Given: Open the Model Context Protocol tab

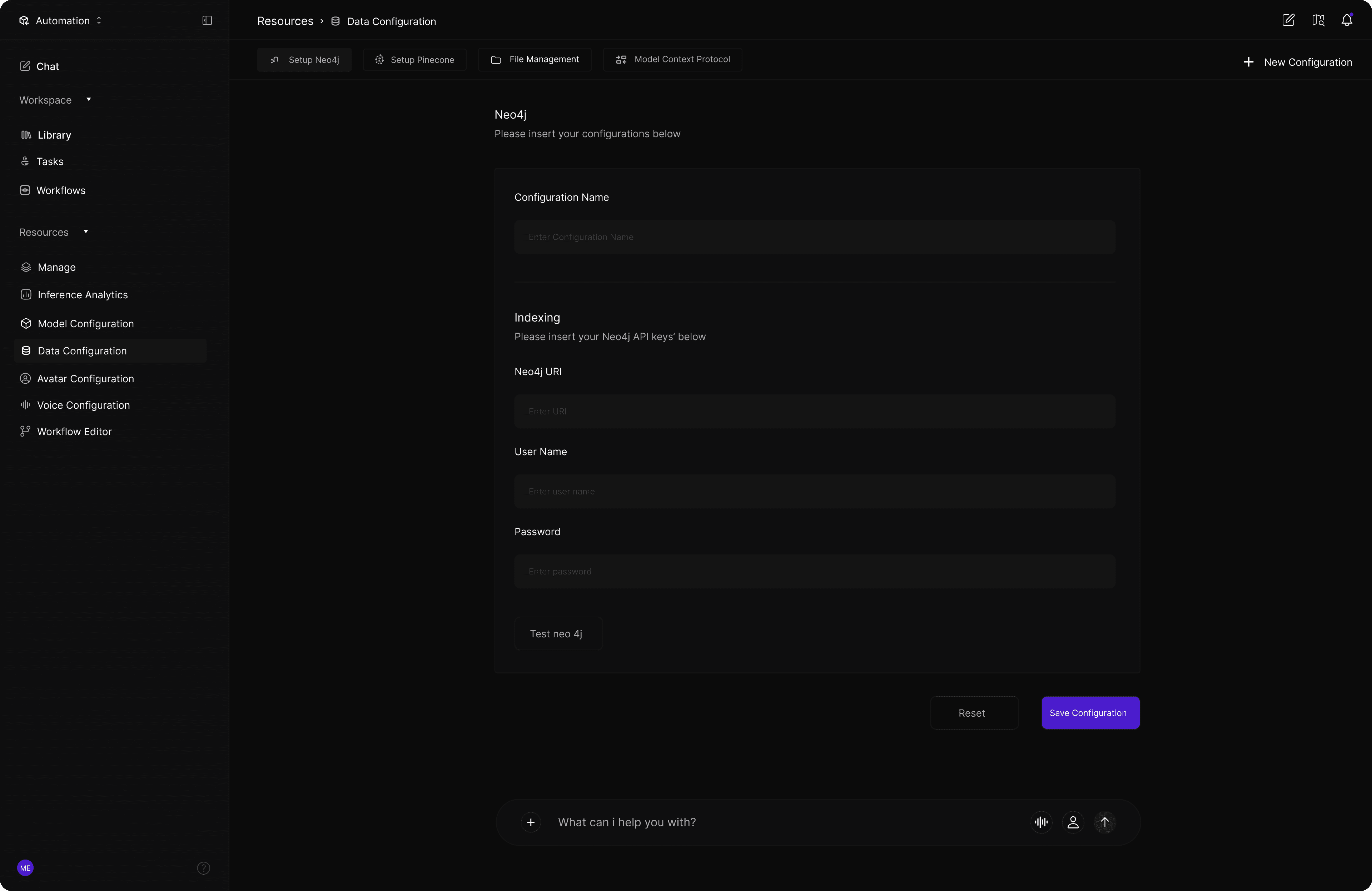Looking at the screenshot, I should (x=672, y=59).
